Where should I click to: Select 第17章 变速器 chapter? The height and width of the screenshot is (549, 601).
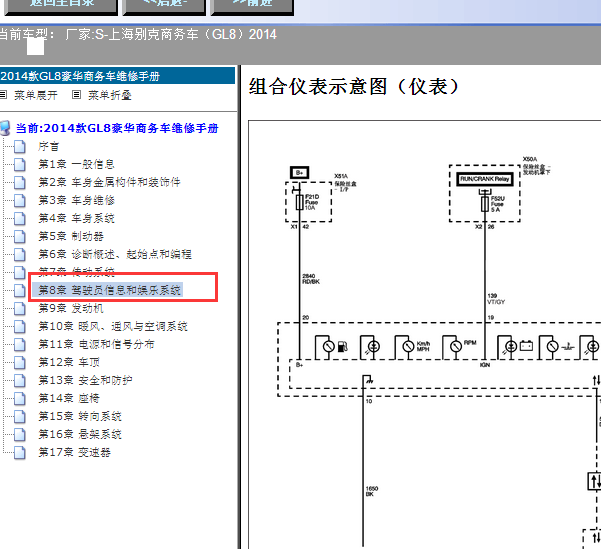click(x=74, y=452)
